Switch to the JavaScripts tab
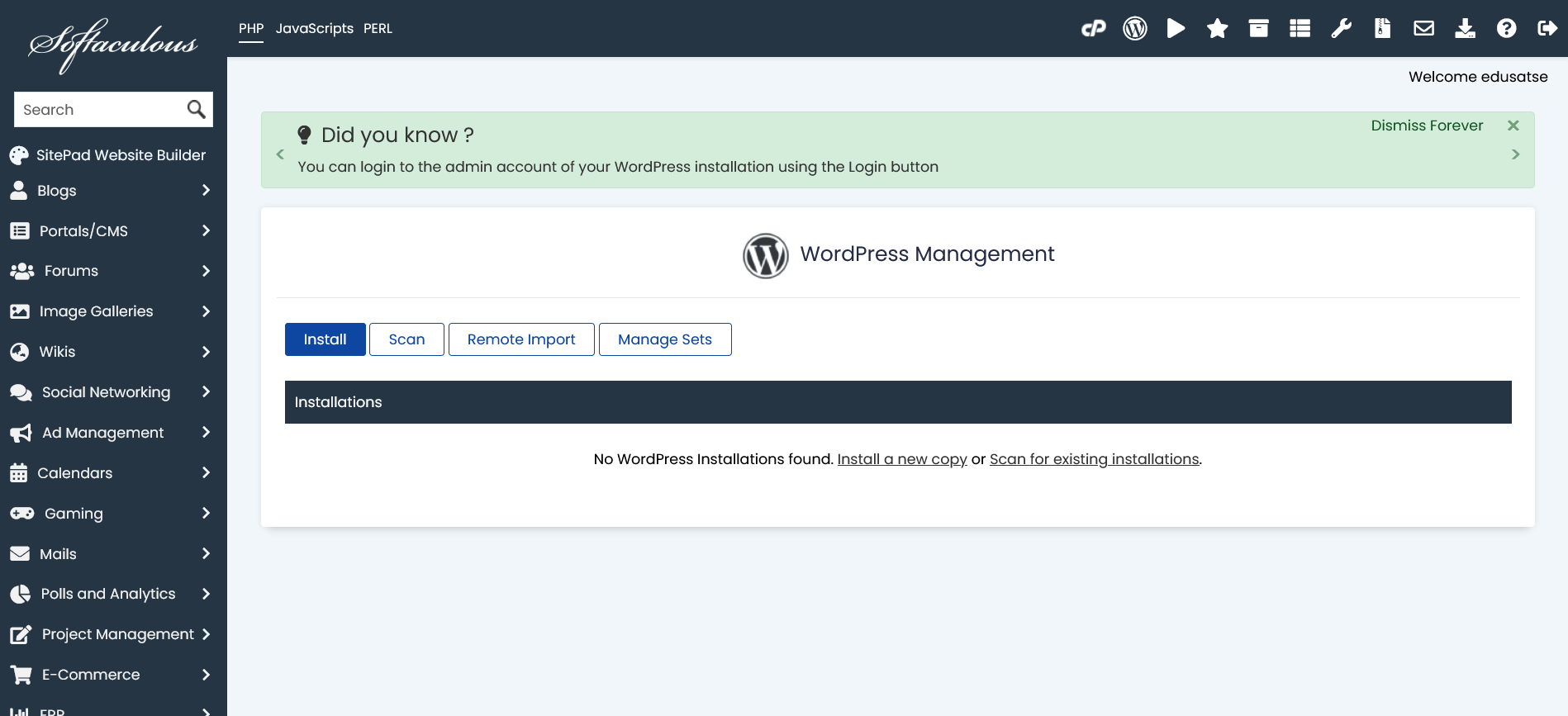Viewport: 1568px width, 716px height. pyautogui.click(x=314, y=29)
